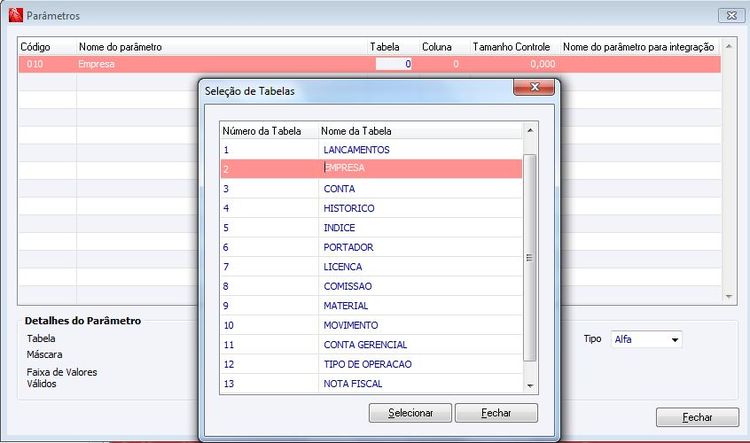This screenshot has width=750, height=443.
Task: Select the EMPRESA table row
Action: [371, 168]
